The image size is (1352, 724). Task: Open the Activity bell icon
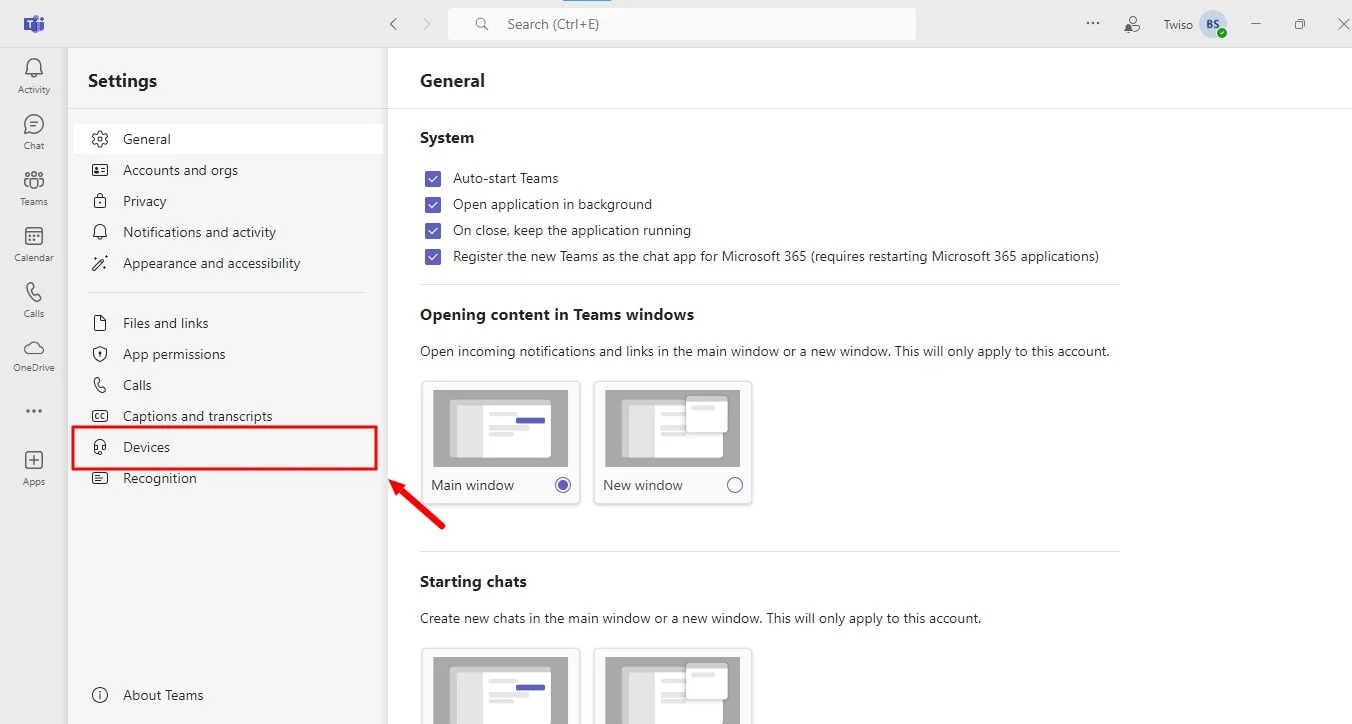(34, 68)
